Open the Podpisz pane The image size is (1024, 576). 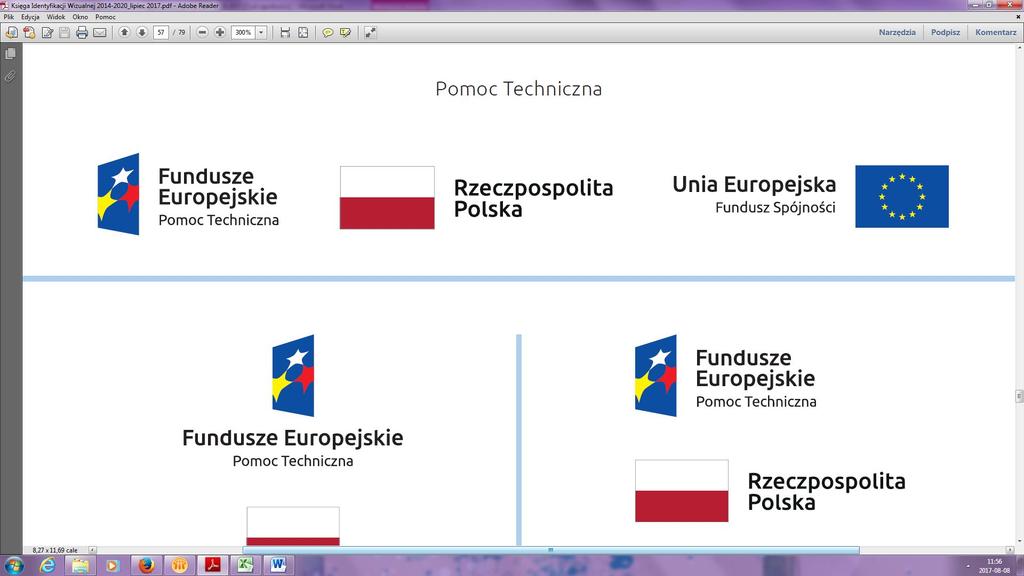click(x=946, y=32)
